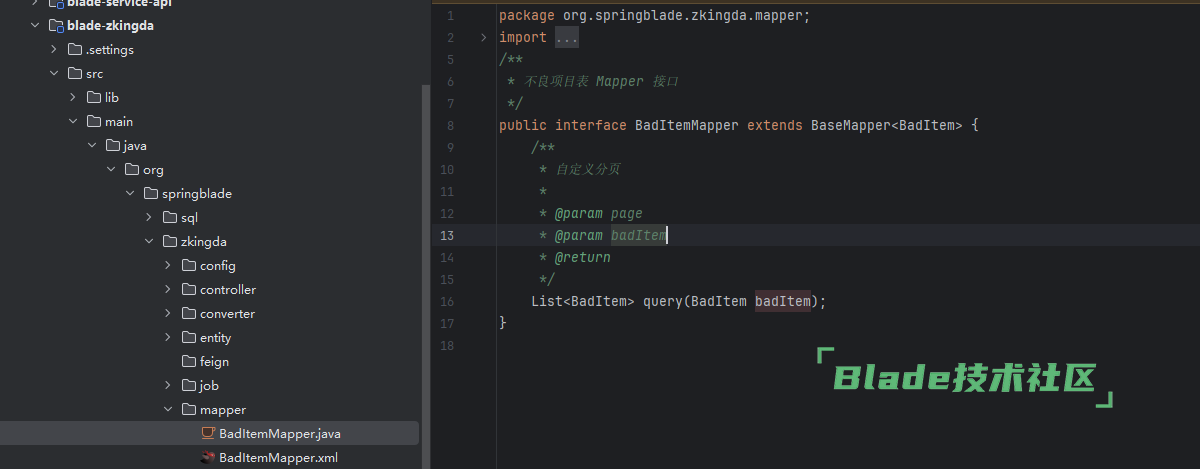Viewport: 1200px width, 469px height.
Task: Collapse the zkingda package node
Action: click(149, 242)
